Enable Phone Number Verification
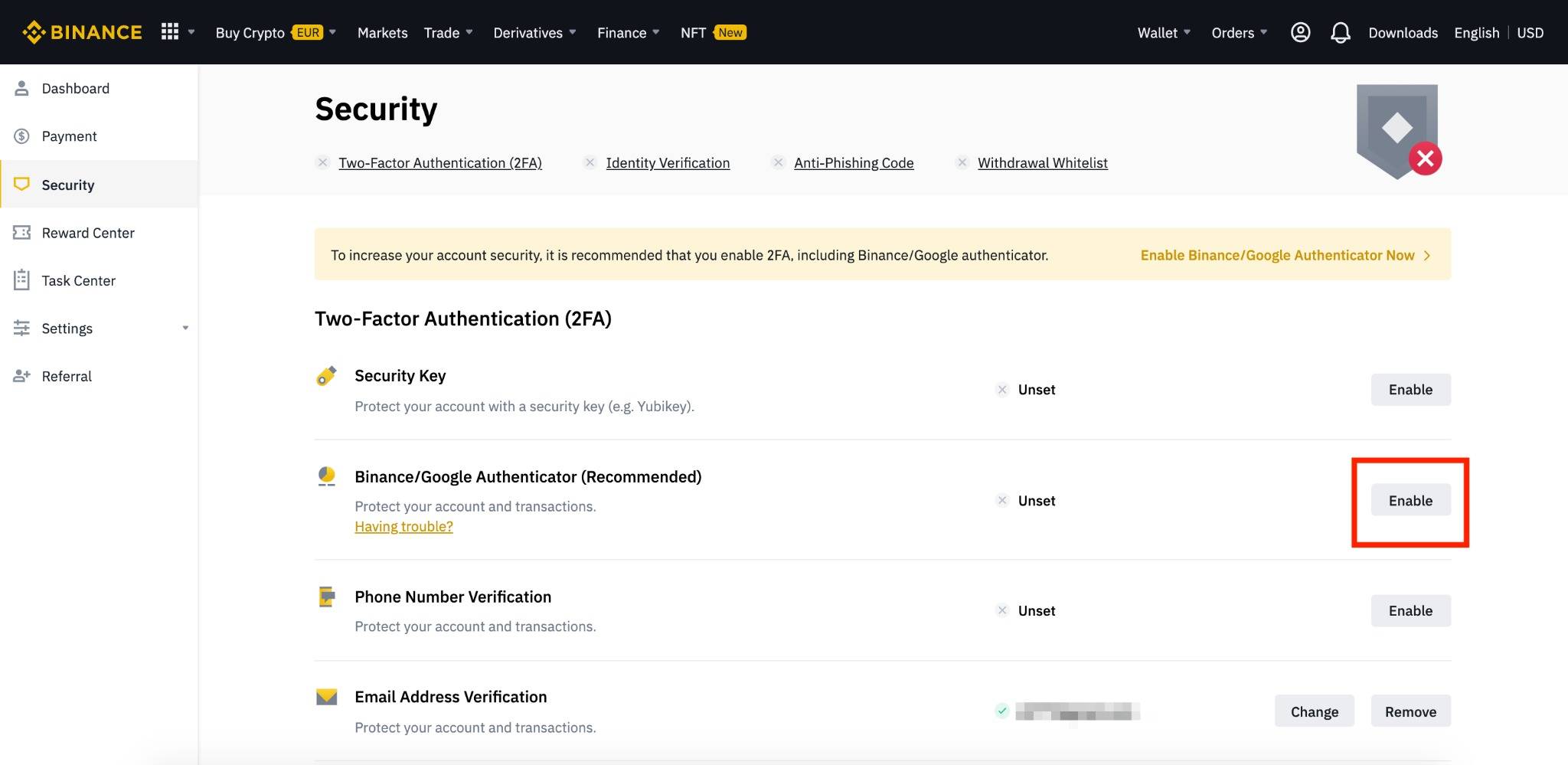The width and height of the screenshot is (1568, 765). pos(1410,611)
